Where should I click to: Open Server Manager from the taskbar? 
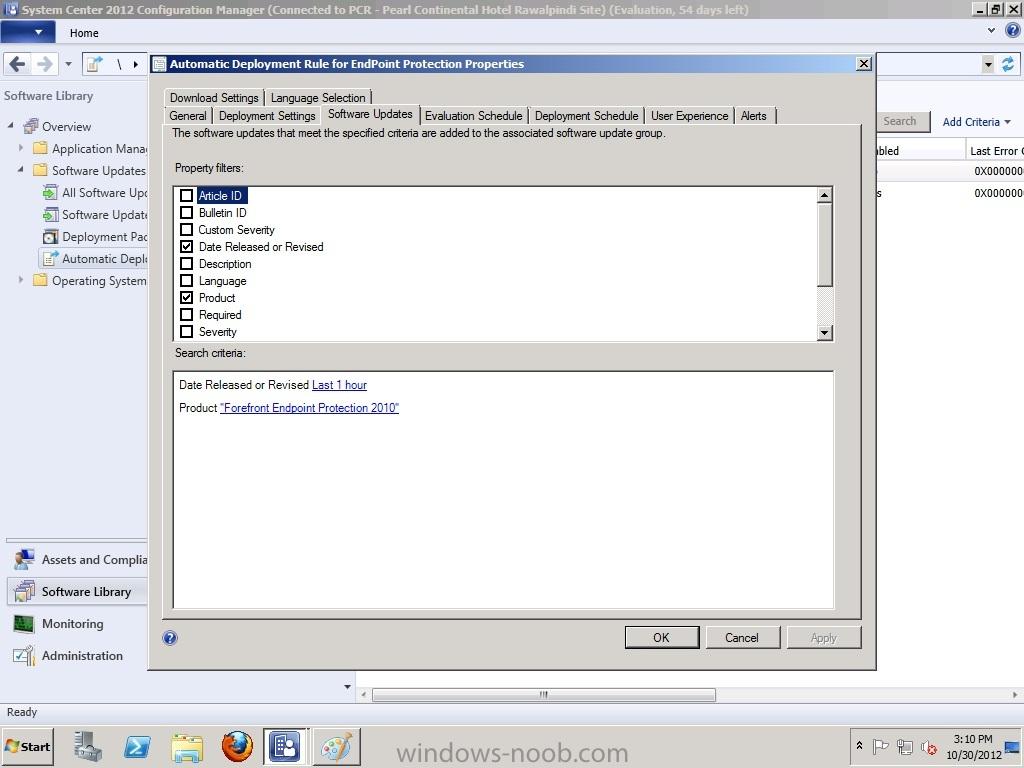[88, 746]
